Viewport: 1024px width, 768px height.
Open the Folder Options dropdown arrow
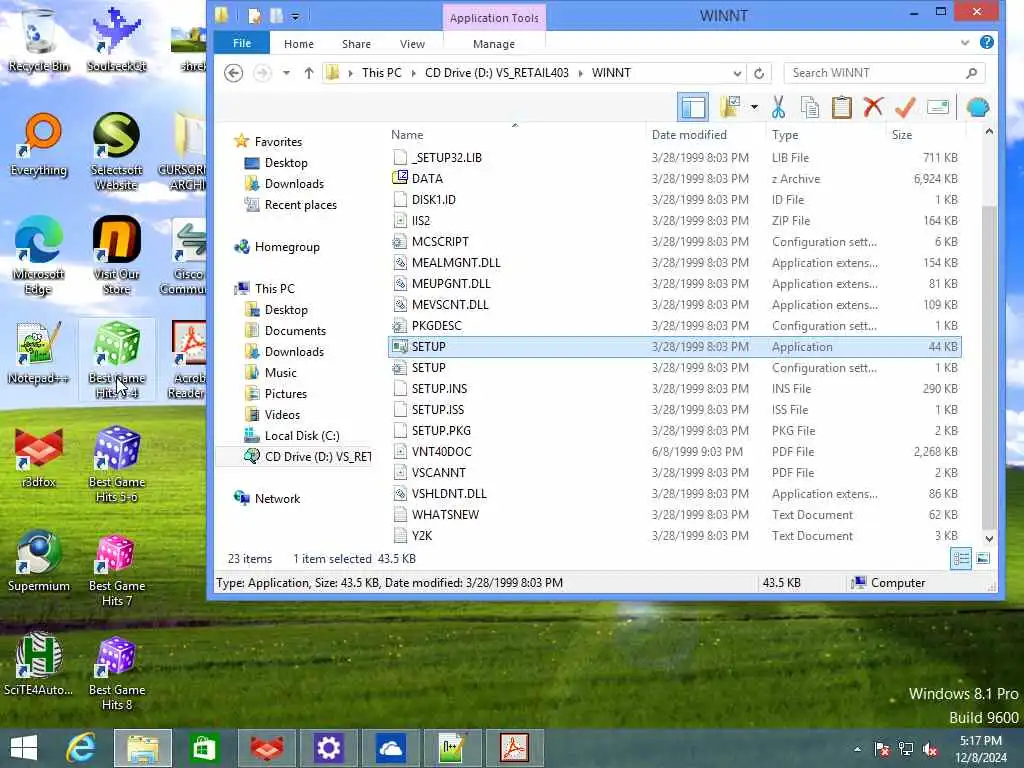coord(754,107)
